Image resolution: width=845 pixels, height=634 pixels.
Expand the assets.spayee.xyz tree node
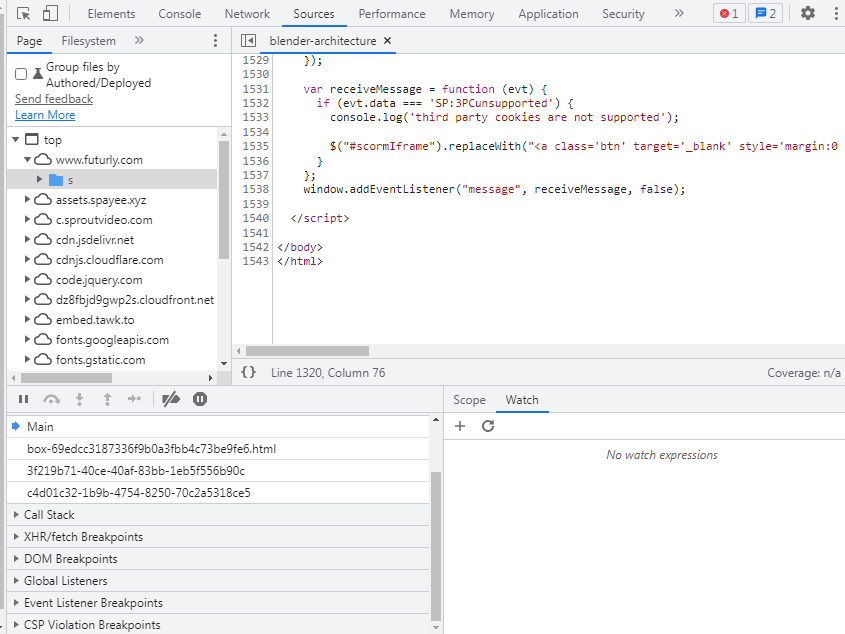[x=28, y=200]
